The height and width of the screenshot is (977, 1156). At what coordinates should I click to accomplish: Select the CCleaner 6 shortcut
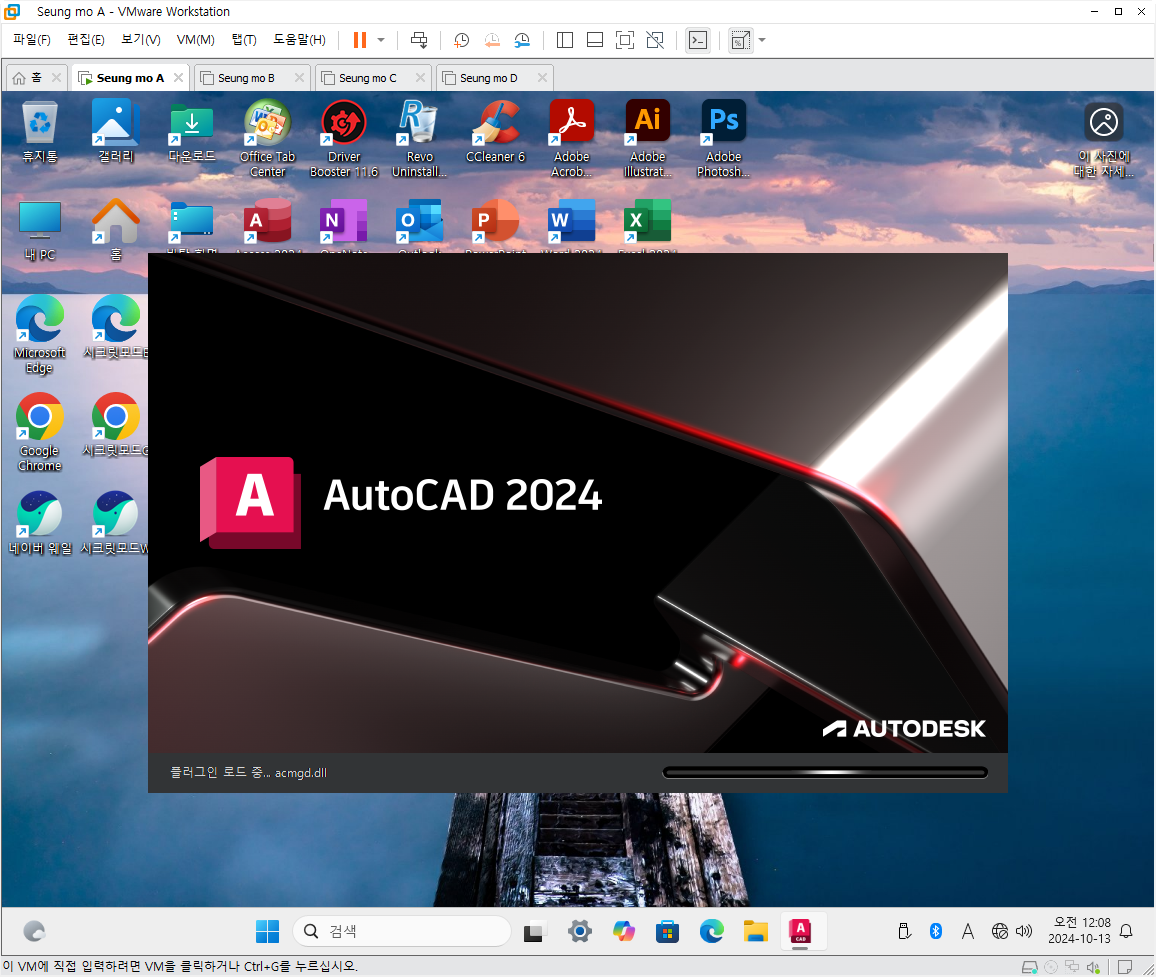pos(495,133)
